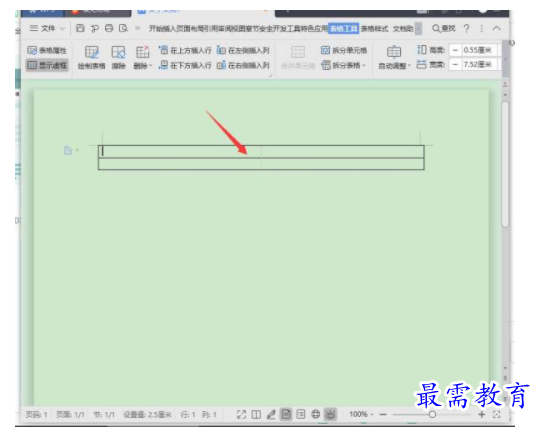Click the fit-page icon after zoom plus
Image resolution: width=538 pixels, height=427 pixels.
496,415
